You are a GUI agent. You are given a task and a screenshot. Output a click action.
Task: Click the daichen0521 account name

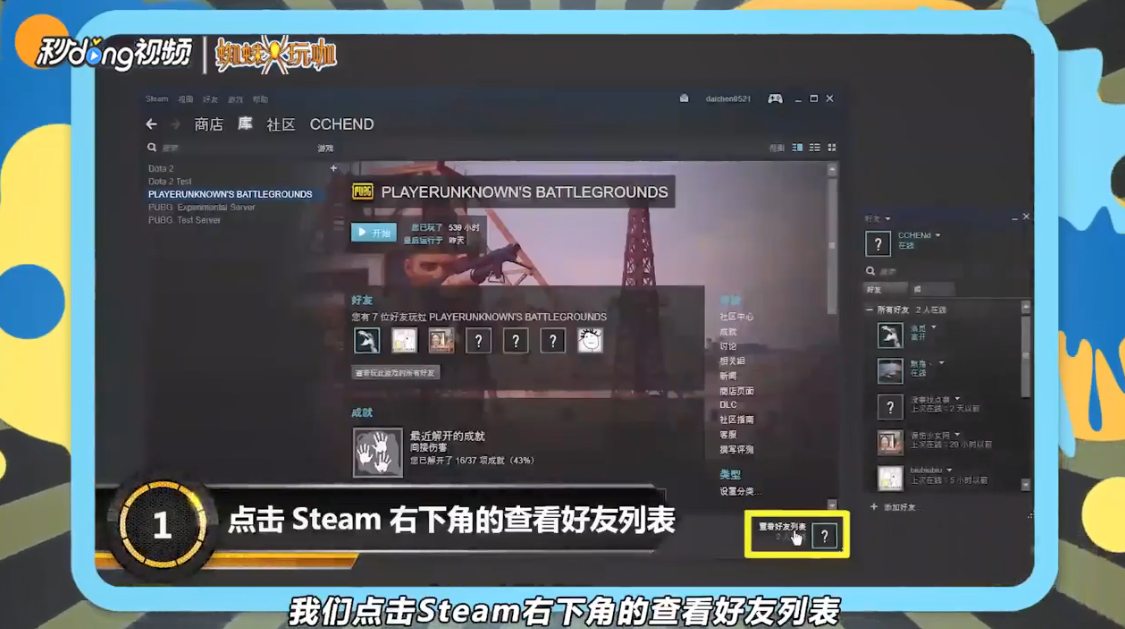(728, 99)
